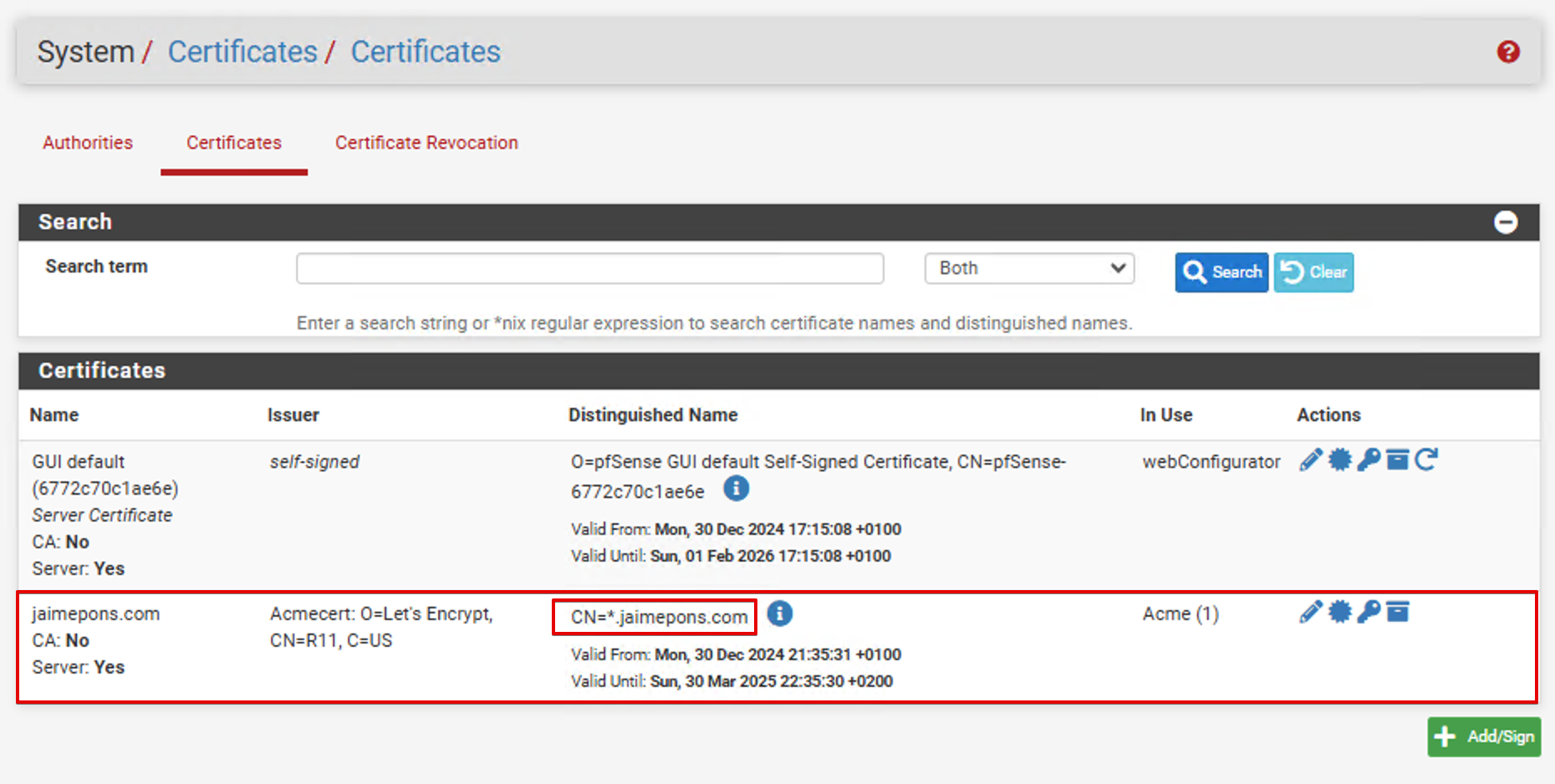Edit the jaimepons.com certificate with pencil icon
This screenshot has height=784, width=1555.
pyautogui.click(x=1310, y=612)
